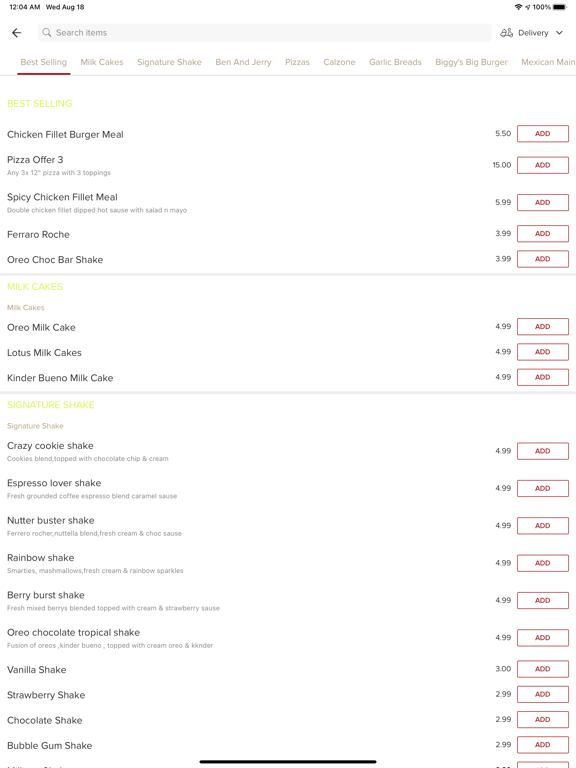Image resolution: width=576 pixels, height=768 pixels.
Task: Tap the home indicator bar
Action: (x=288, y=762)
